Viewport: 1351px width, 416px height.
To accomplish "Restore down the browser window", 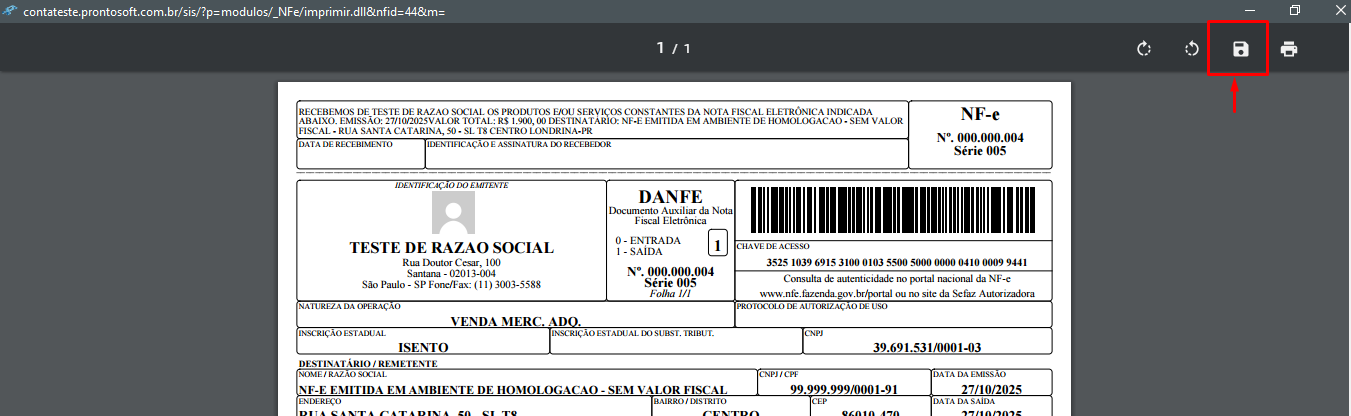I will coord(1294,11).
